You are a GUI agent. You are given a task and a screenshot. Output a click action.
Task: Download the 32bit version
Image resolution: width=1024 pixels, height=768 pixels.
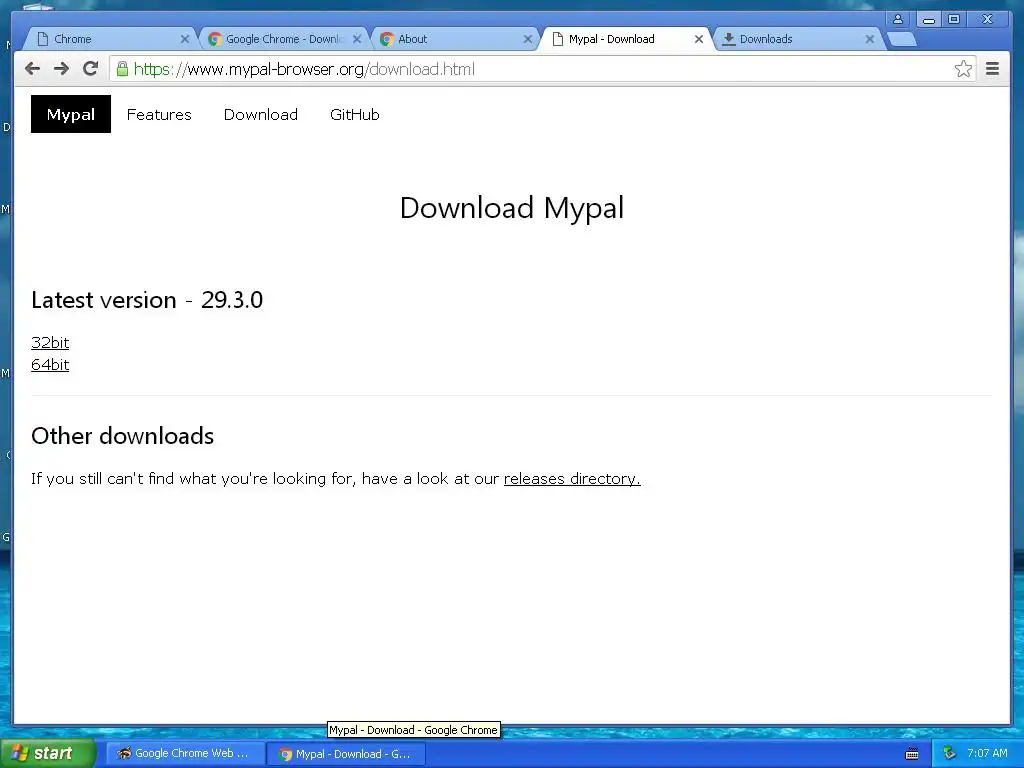(x=50, y=342)
